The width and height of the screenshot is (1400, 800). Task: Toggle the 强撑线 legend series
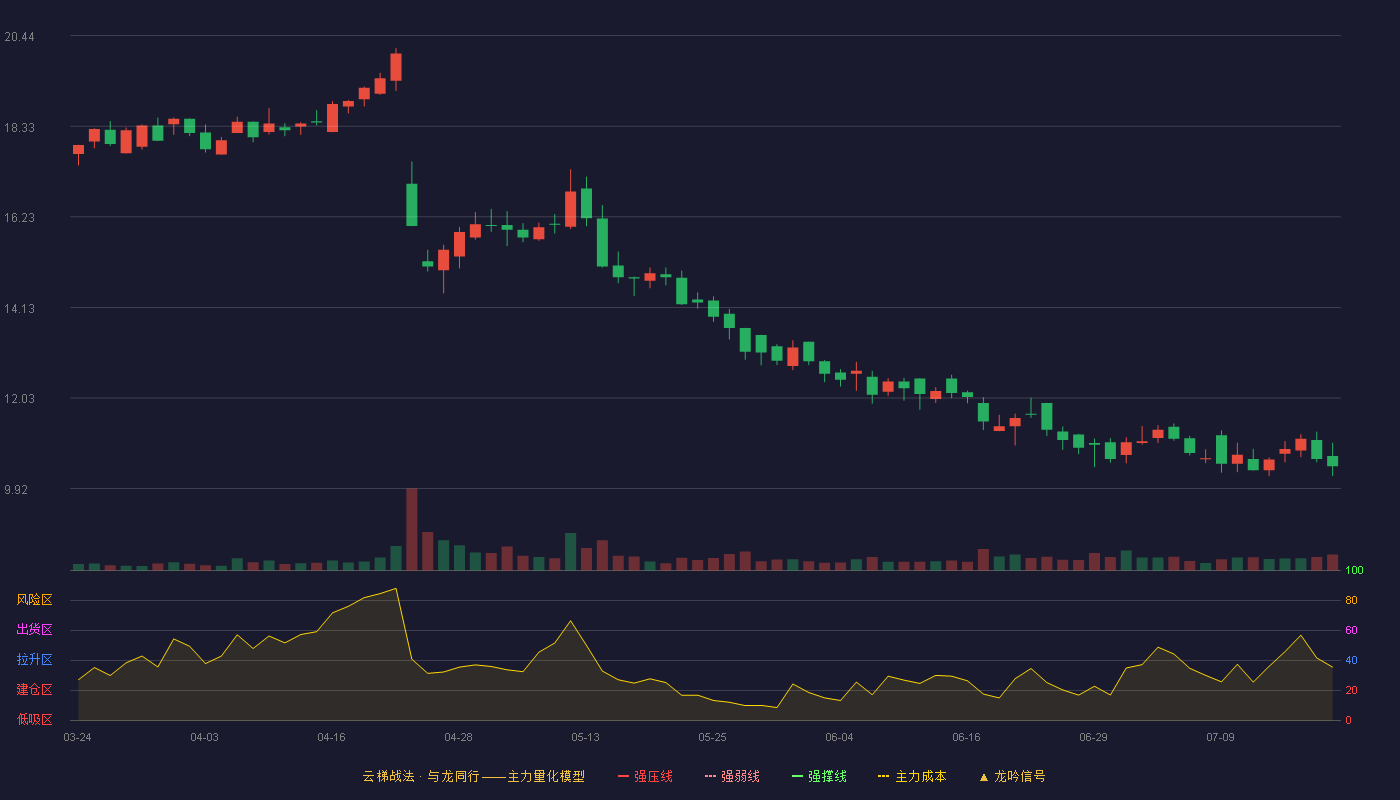[819, 776]
